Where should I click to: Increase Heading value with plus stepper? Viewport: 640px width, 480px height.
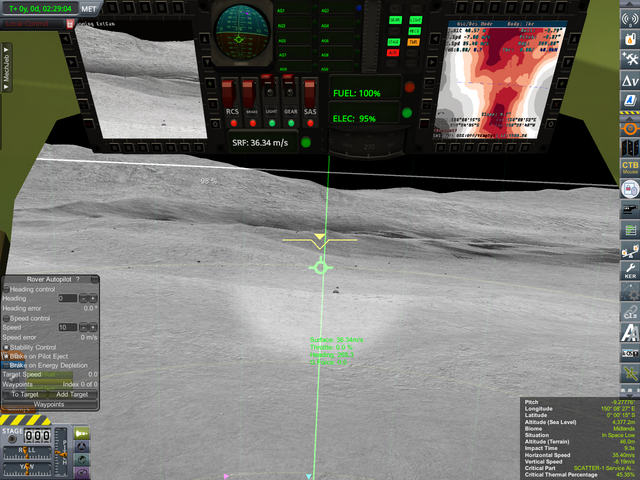pyautogui.click(x=93, y=298)
